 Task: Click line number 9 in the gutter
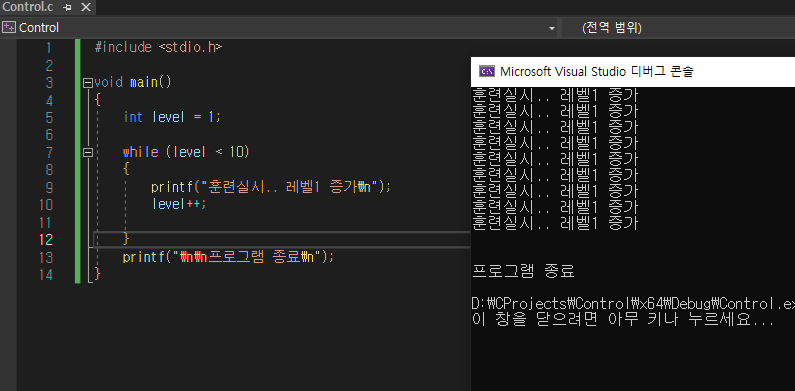(x=49, y=188)
